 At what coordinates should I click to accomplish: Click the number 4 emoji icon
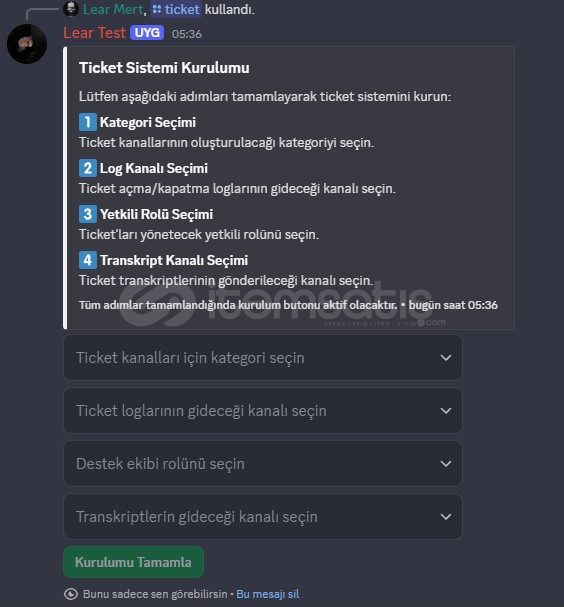(x=88, y=260)
